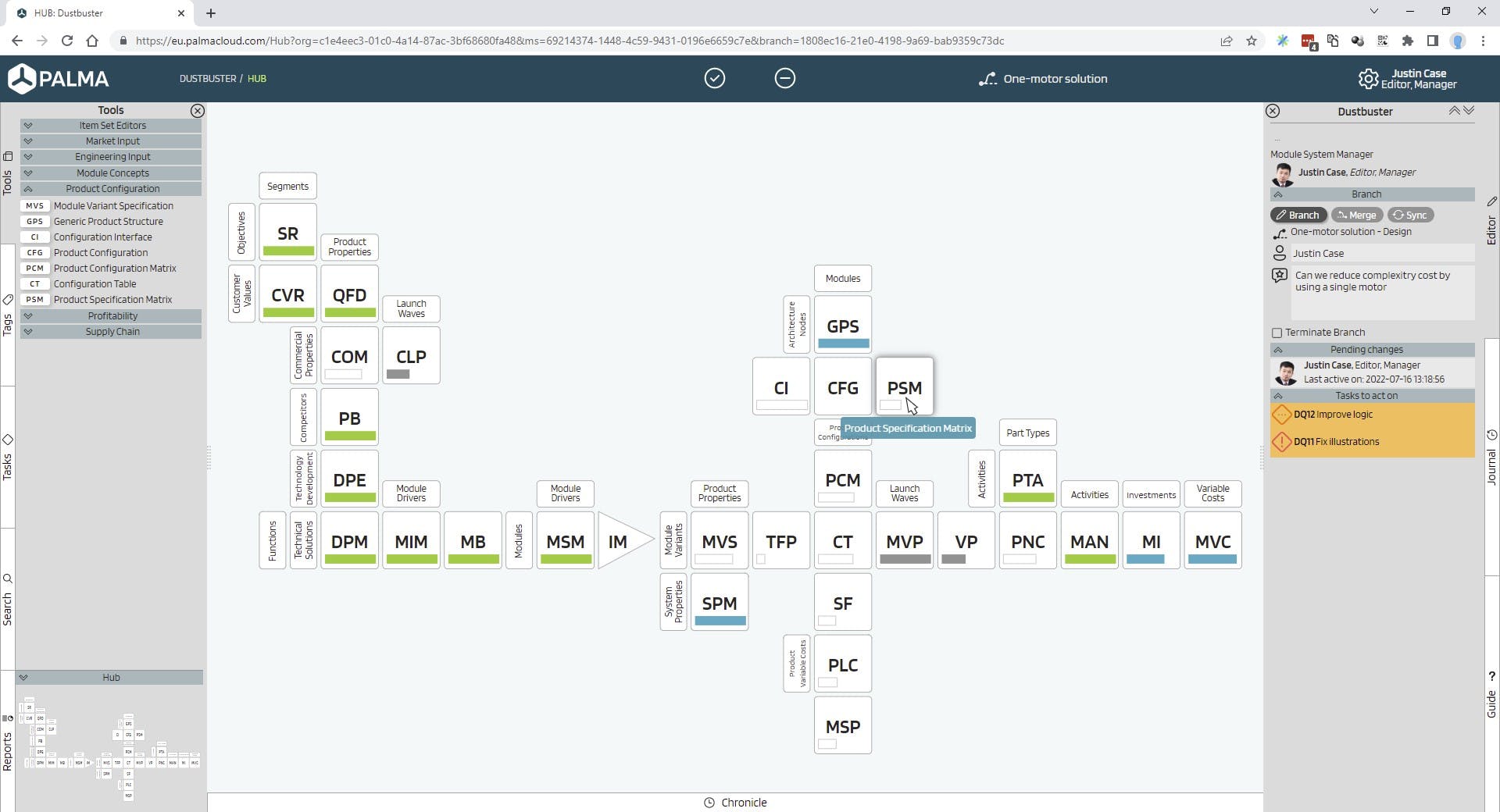The width and height of the screenshot is (1500, 812).
Task: Open the Journal side tab
Action: (1491, 461)
